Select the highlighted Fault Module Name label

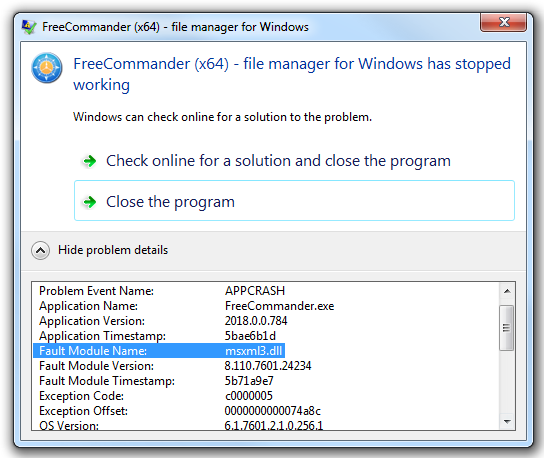[93, 351]
